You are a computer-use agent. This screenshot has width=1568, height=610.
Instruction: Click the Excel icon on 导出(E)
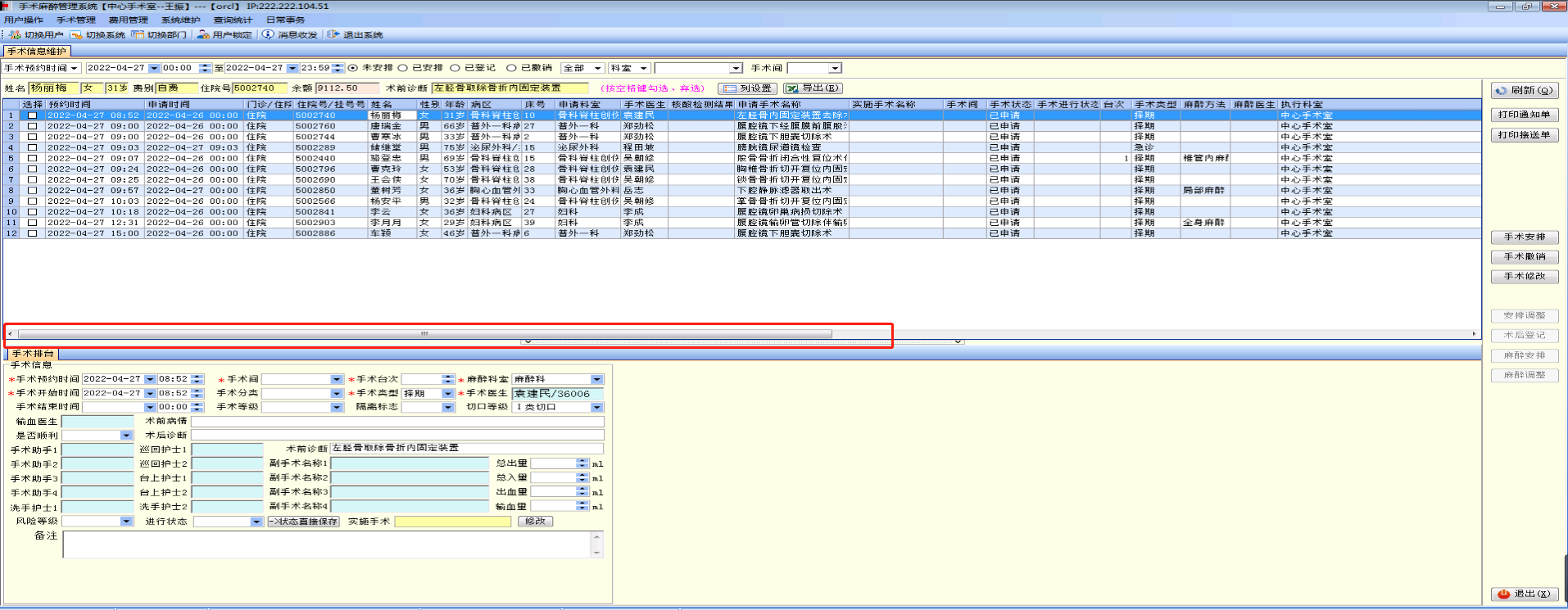[x=792, y=88]
